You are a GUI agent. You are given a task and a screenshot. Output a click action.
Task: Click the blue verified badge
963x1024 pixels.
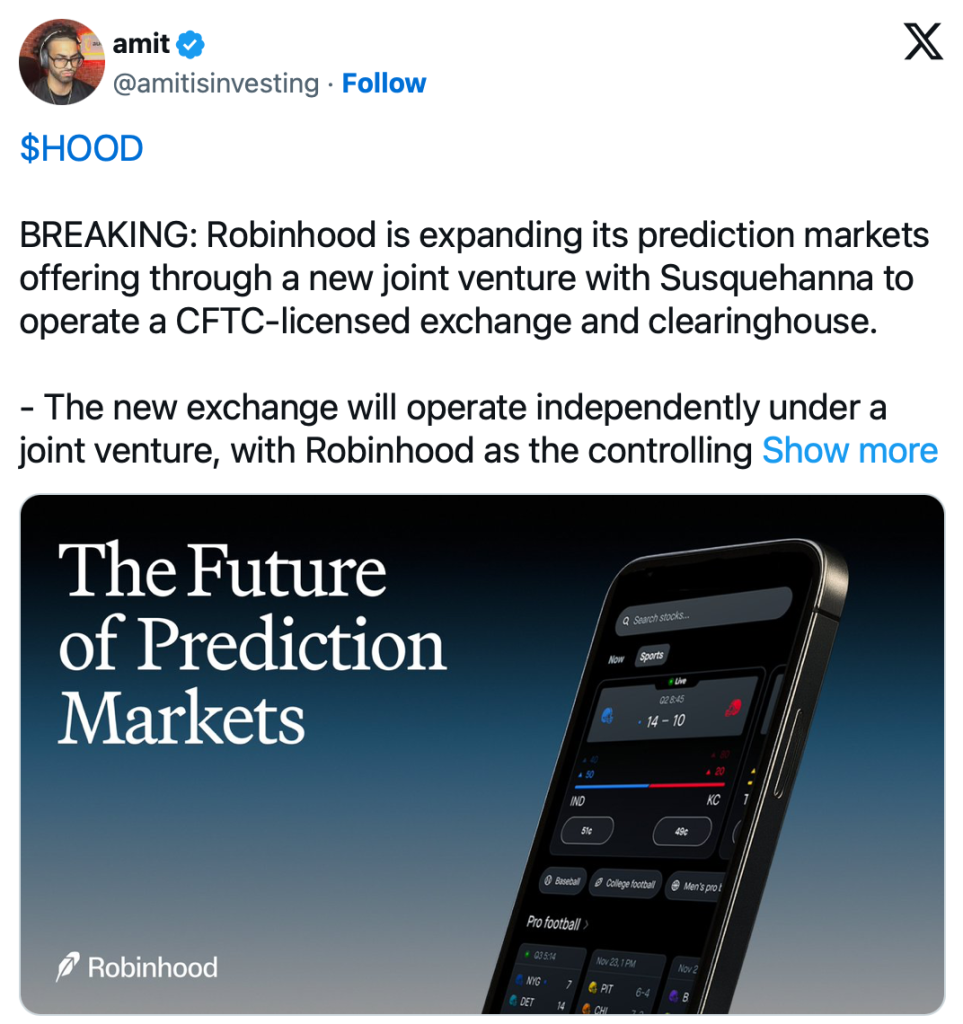pos(190,44)
